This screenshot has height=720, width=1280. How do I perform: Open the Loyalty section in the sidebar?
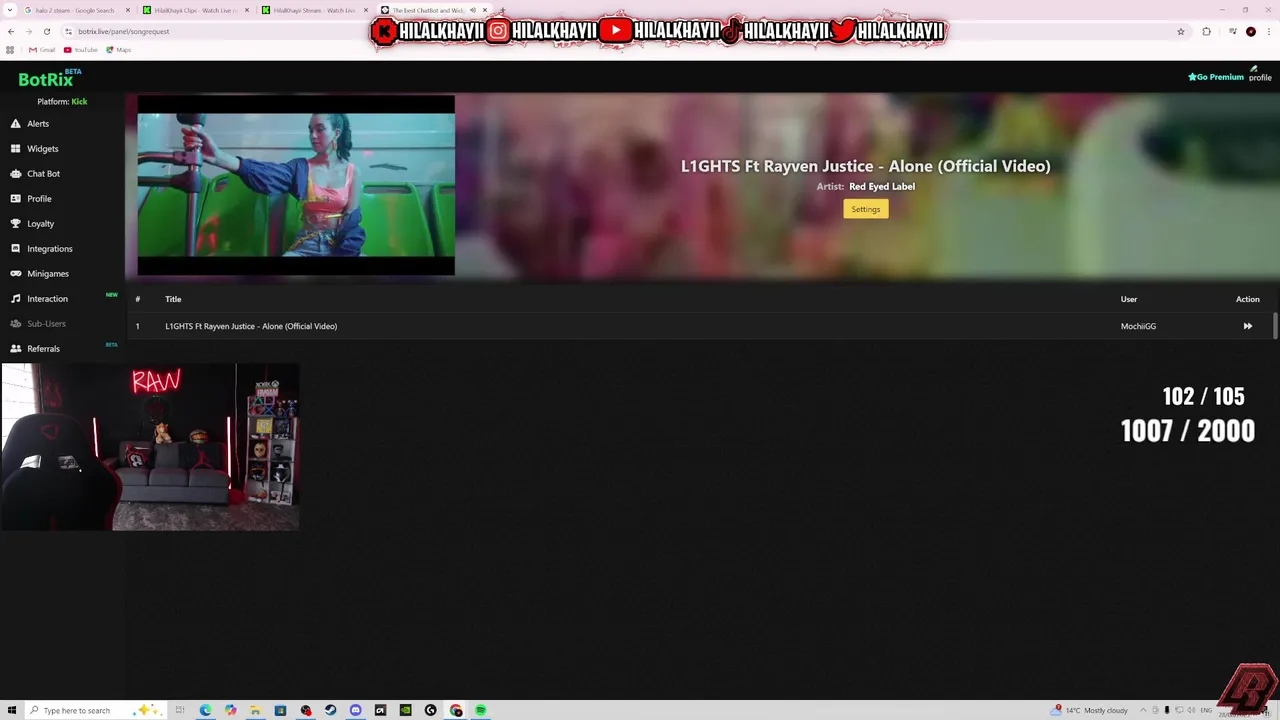[32, 224]
